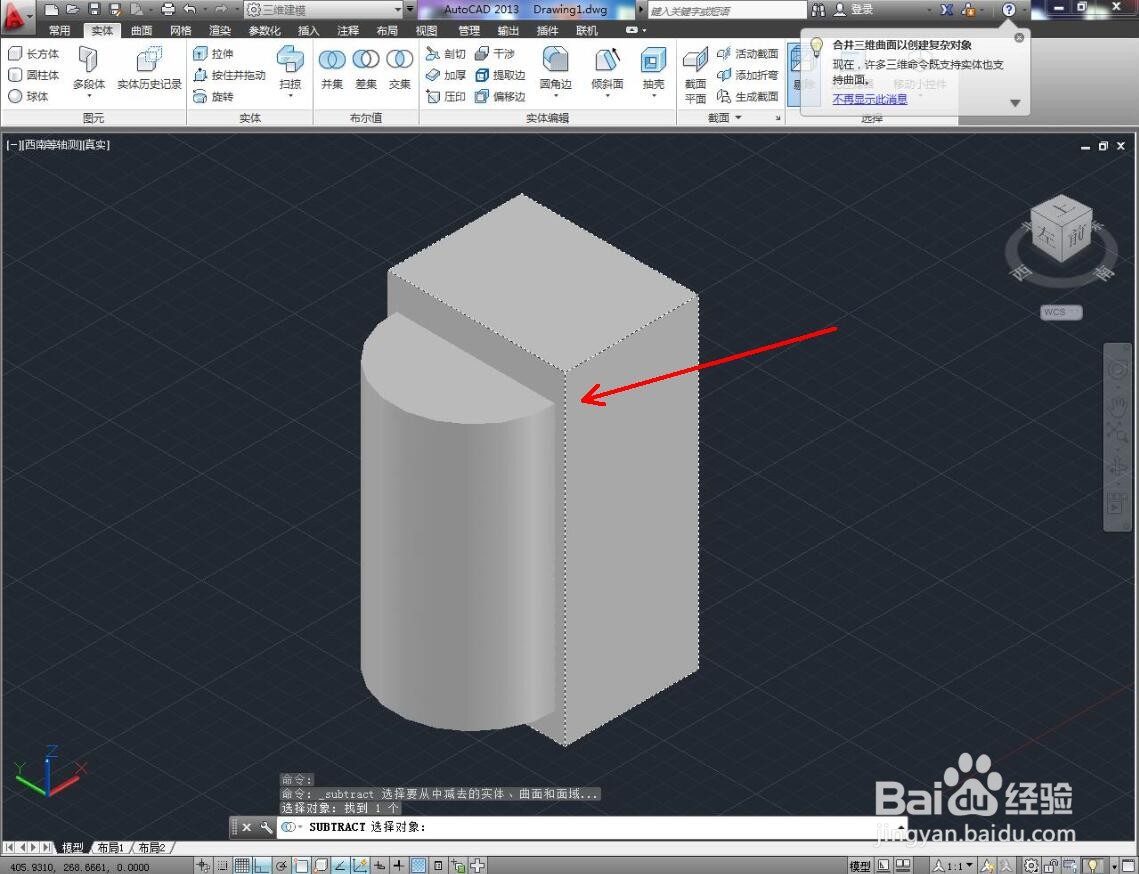Toggle 活动截面 live section
Viewport: 1139px width, 874px height.
[x=747, y=54]
